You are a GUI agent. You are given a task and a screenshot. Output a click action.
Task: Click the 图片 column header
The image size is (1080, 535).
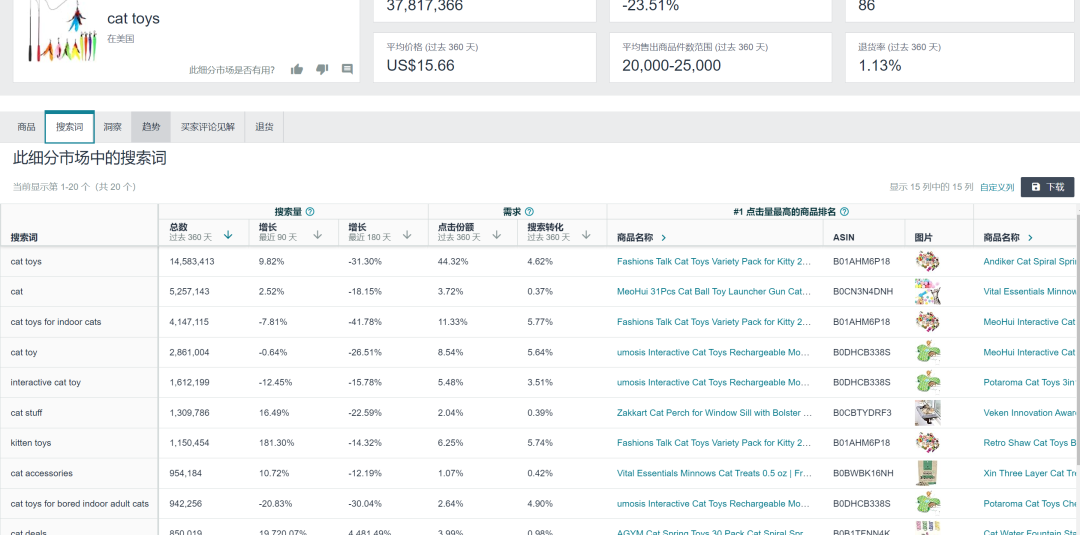(x=924, y=238)
